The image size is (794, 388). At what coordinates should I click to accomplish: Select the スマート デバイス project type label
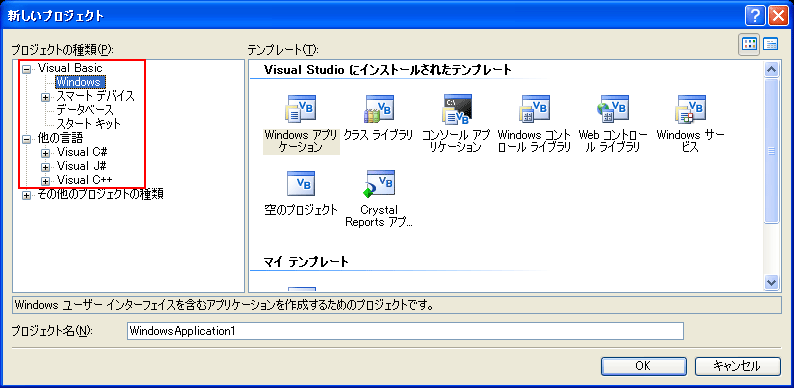coord(95,96)
